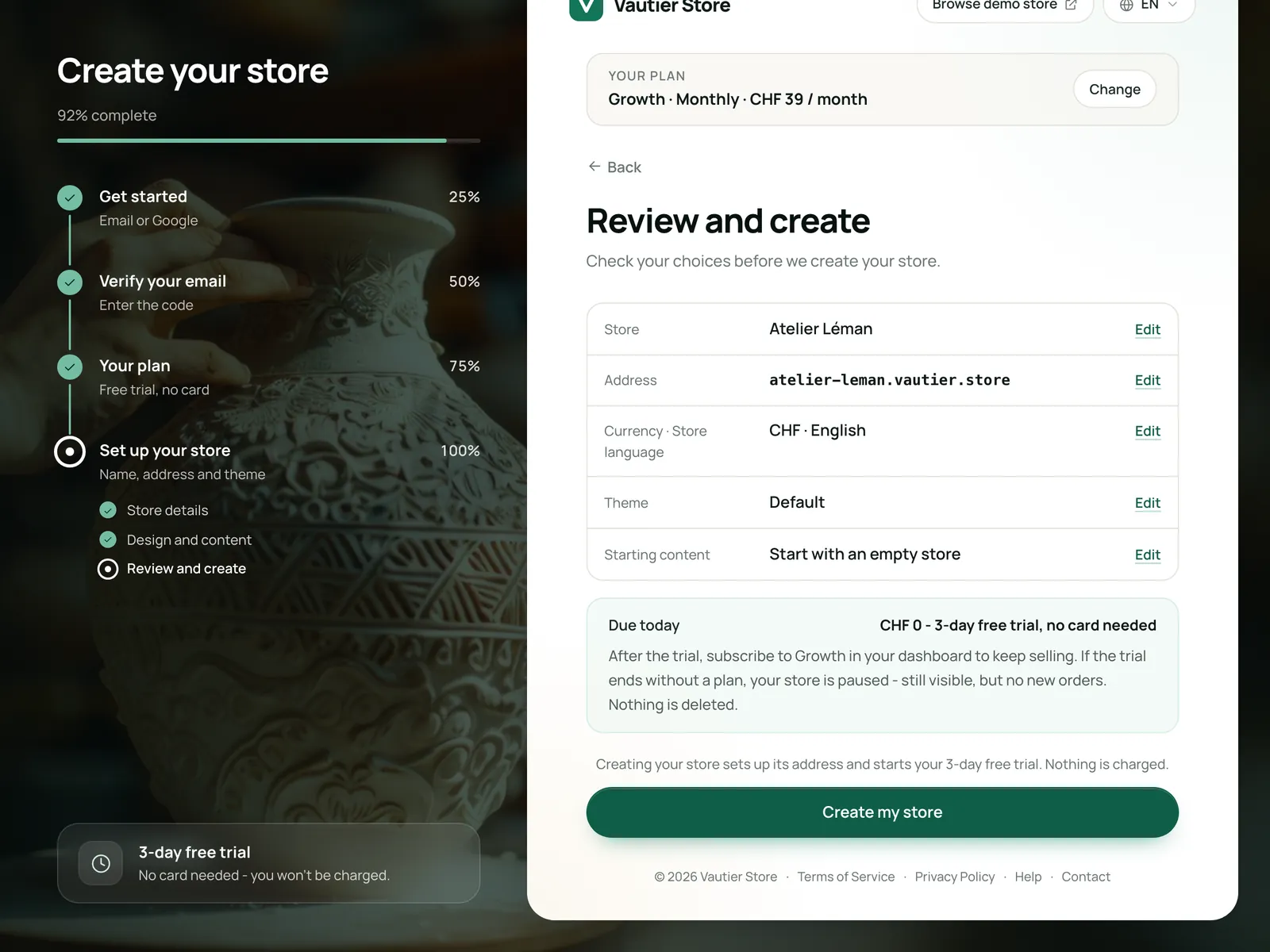1270x952 pixels.
Task: Click Start with an empty store value
Action: pyautogui.click(x=864, y=554)
